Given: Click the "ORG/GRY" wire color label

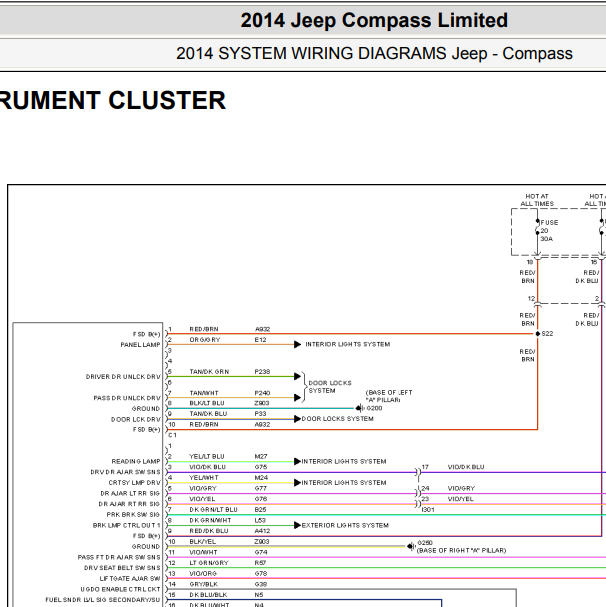Looking at the screenshot, I should point(205,340).
